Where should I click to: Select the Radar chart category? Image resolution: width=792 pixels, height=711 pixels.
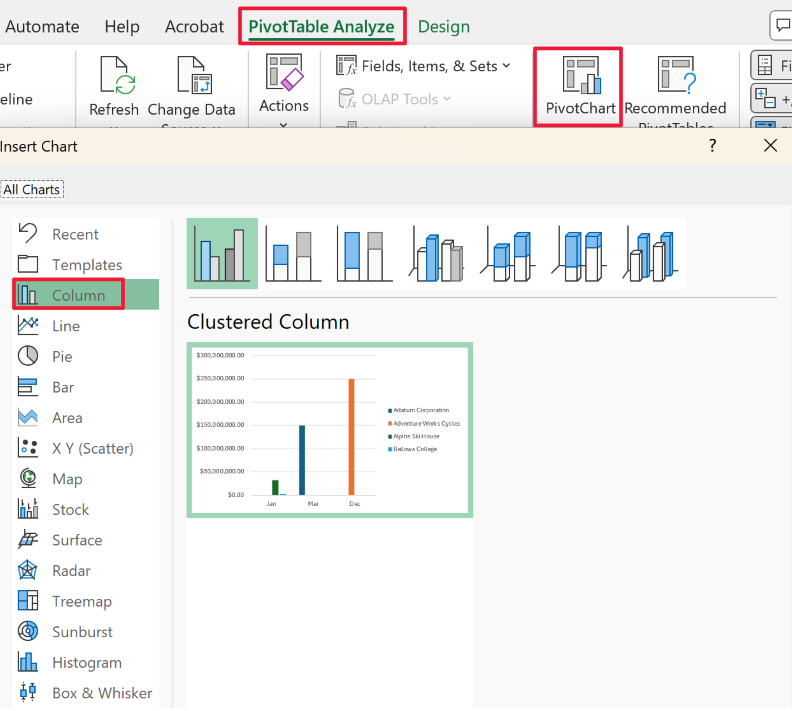click(86, 571)
